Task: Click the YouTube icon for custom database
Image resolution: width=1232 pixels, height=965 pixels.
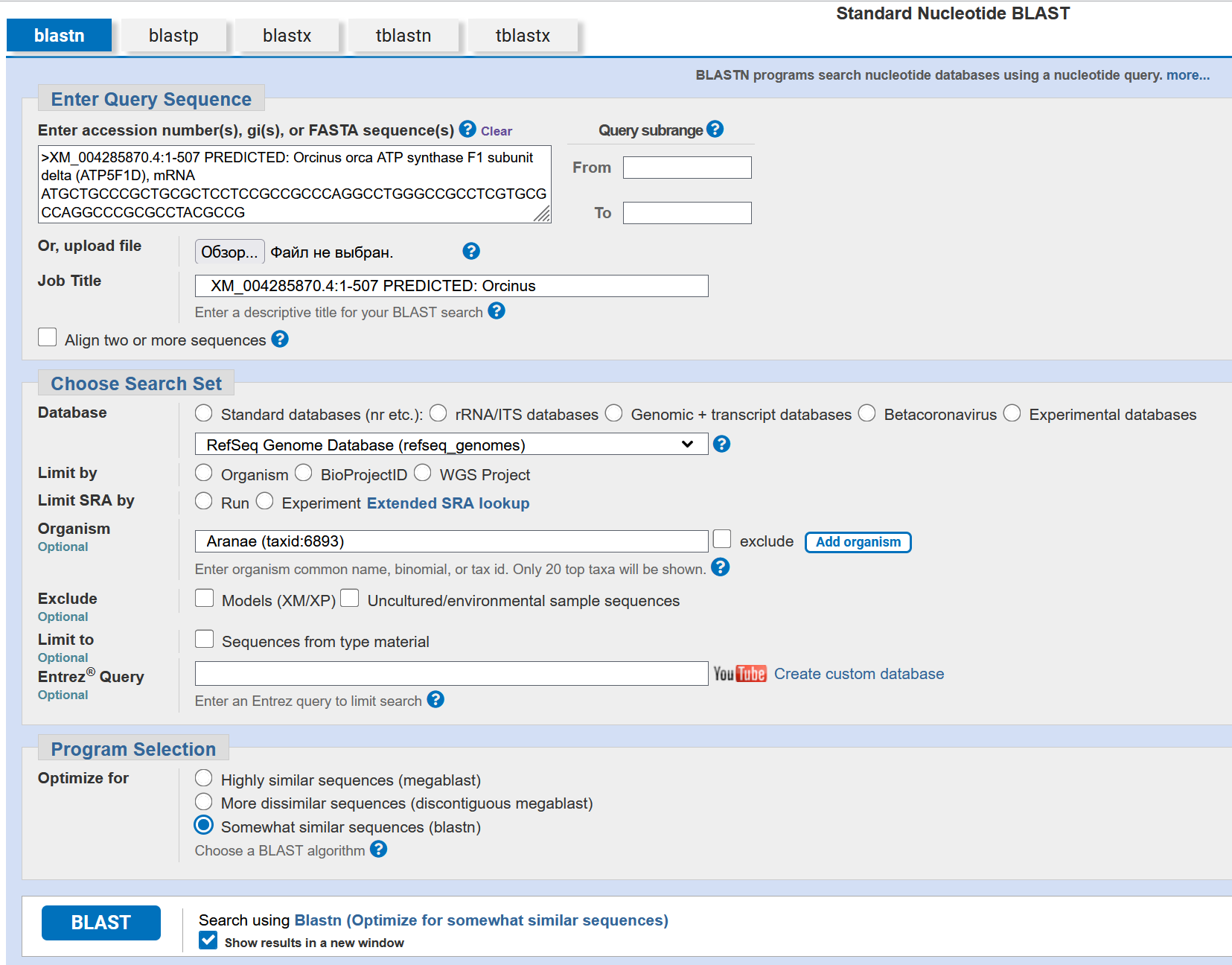Action: [739, 674]
